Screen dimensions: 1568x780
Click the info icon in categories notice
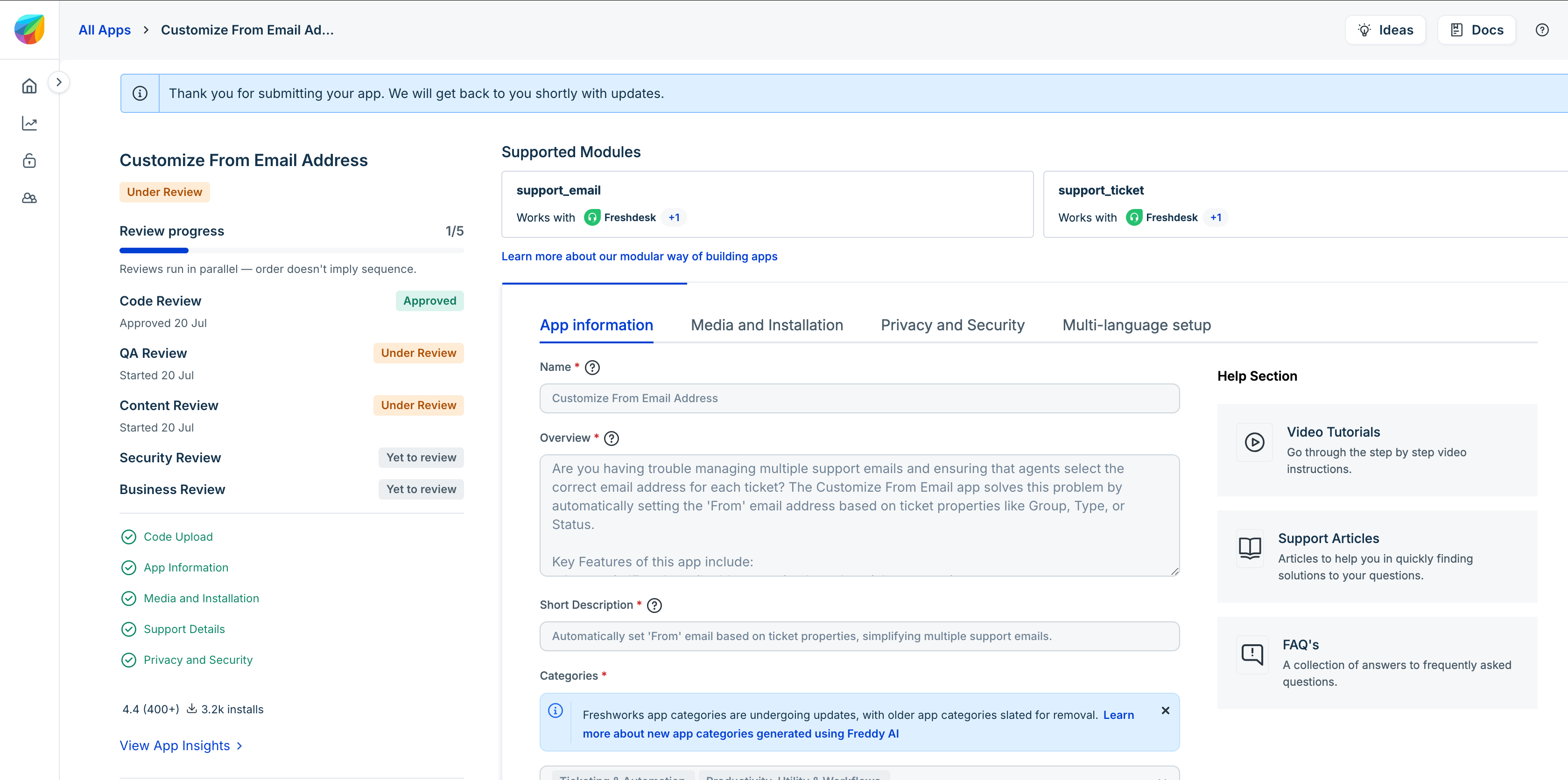(x=555, y=710)
